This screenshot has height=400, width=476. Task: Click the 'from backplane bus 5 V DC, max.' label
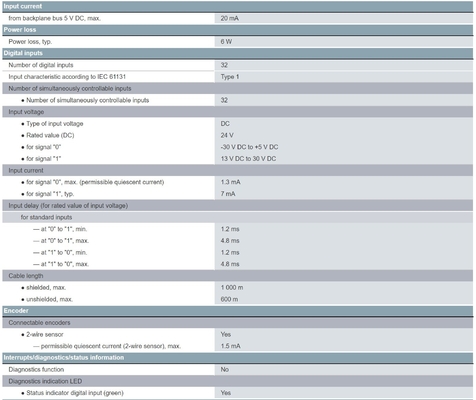pyautogui.click(x=55, y=18)
